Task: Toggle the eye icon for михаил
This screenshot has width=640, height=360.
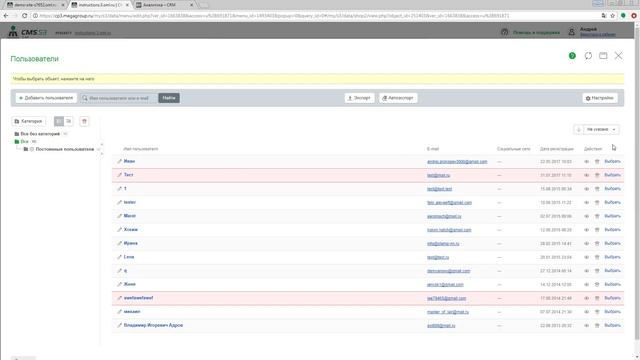Action: (x=587, y=312)
